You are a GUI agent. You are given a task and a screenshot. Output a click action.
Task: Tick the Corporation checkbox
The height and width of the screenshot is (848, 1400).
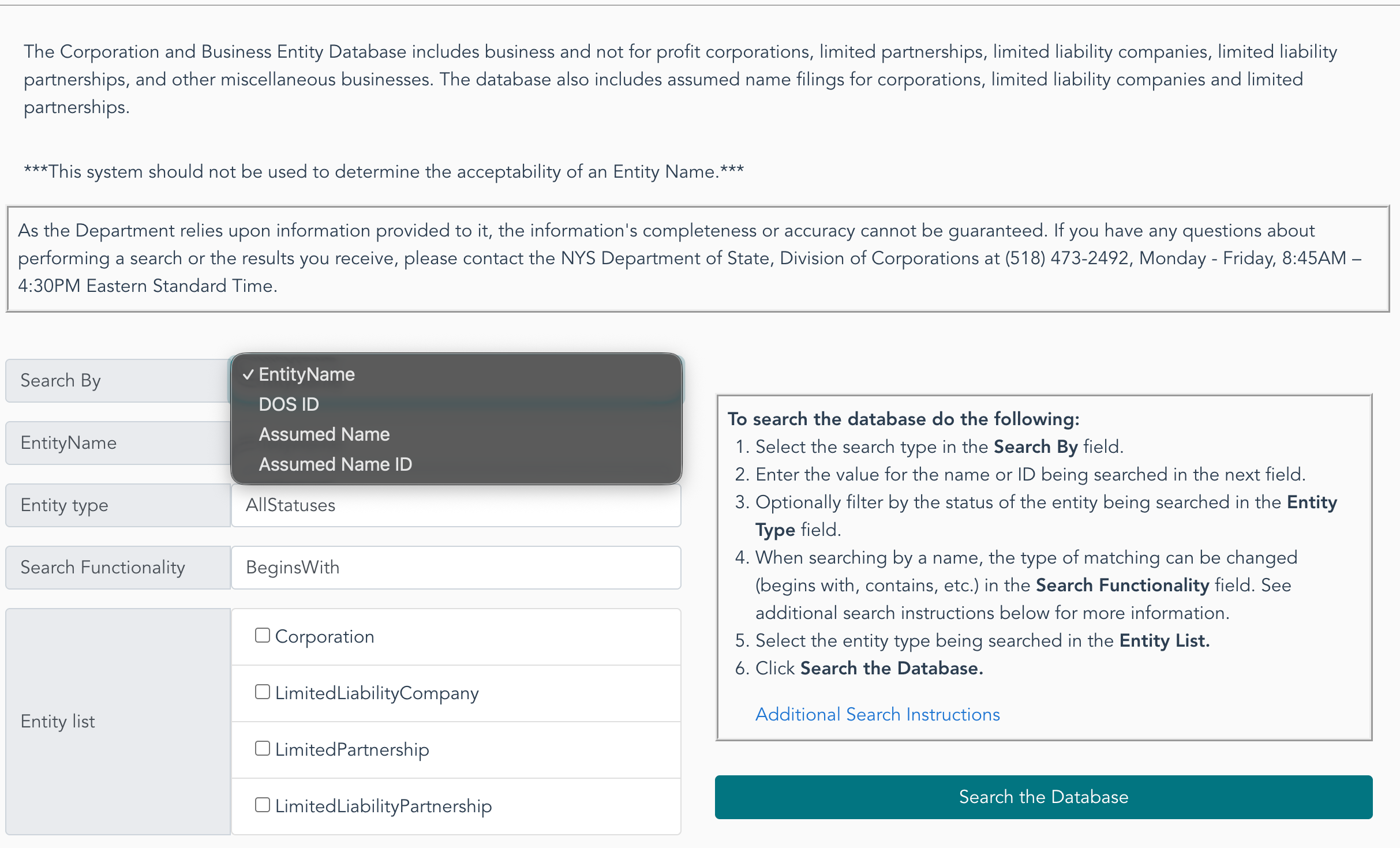(263, 635)
